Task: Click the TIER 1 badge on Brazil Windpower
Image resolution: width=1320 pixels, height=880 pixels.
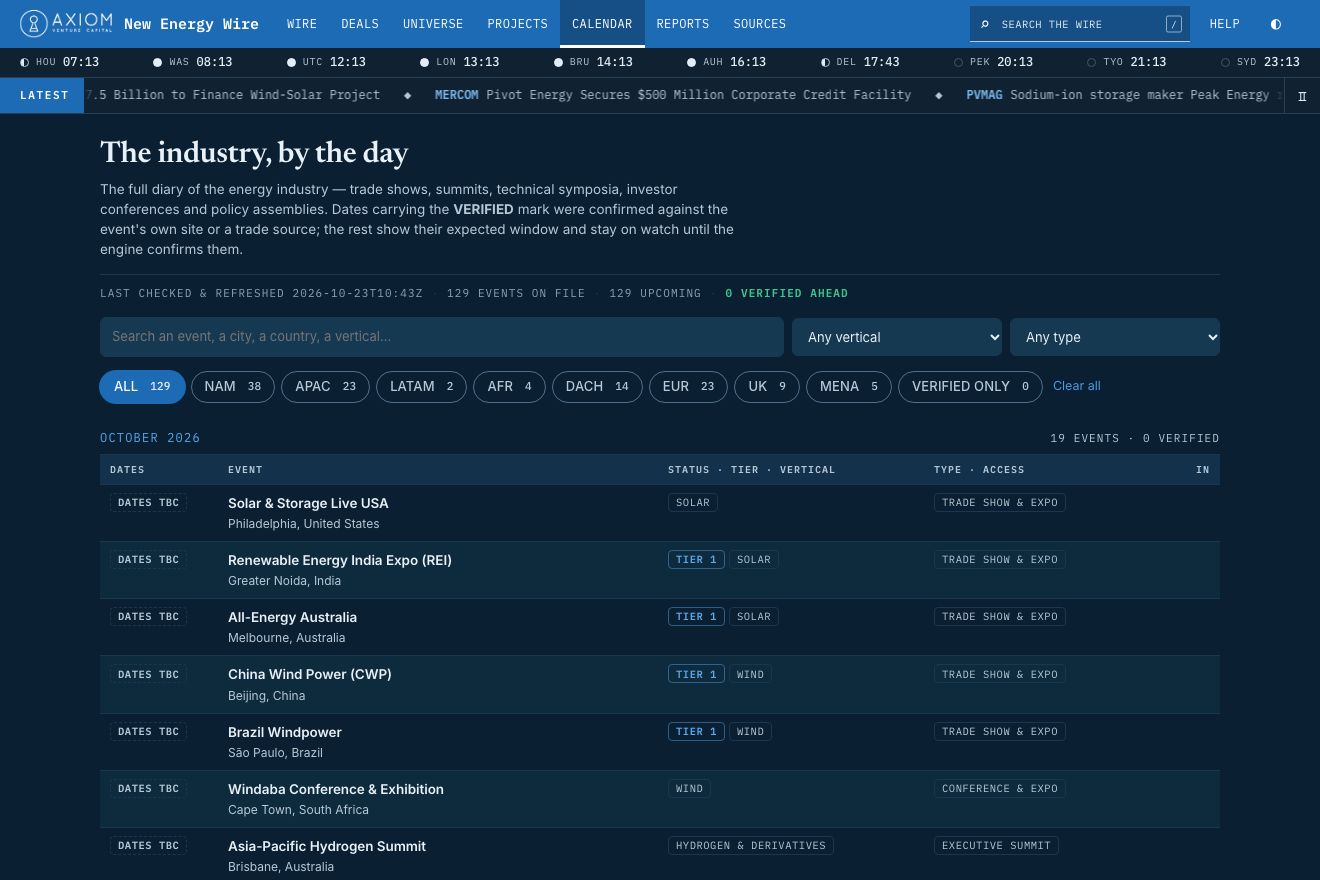Action: [696, 732]
